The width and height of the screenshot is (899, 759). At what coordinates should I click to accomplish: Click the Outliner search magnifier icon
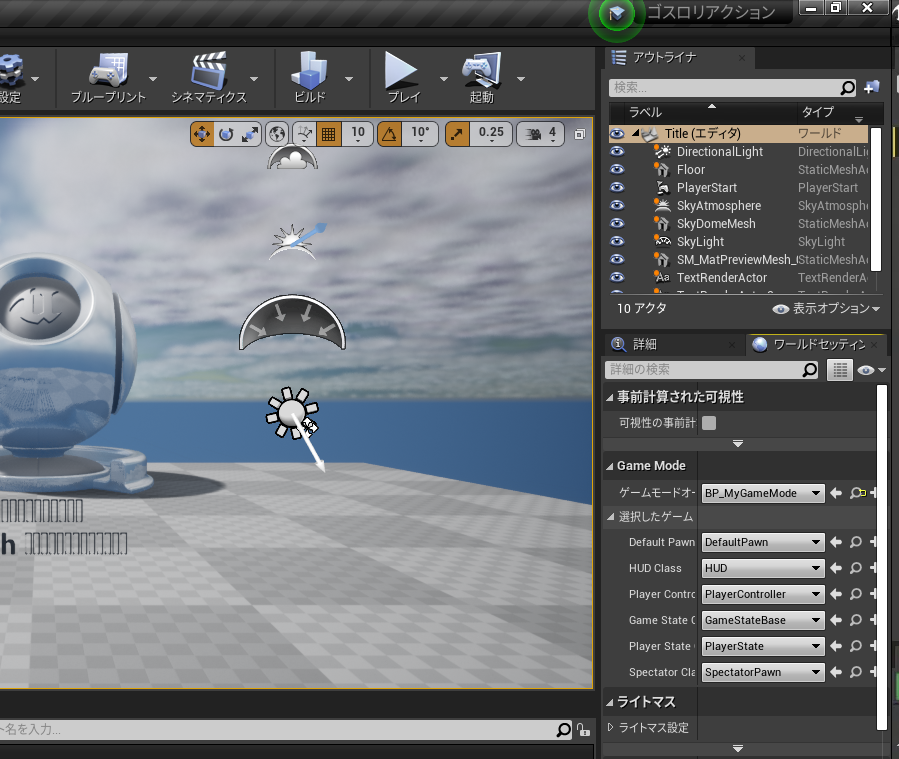(x=847, y=88)
